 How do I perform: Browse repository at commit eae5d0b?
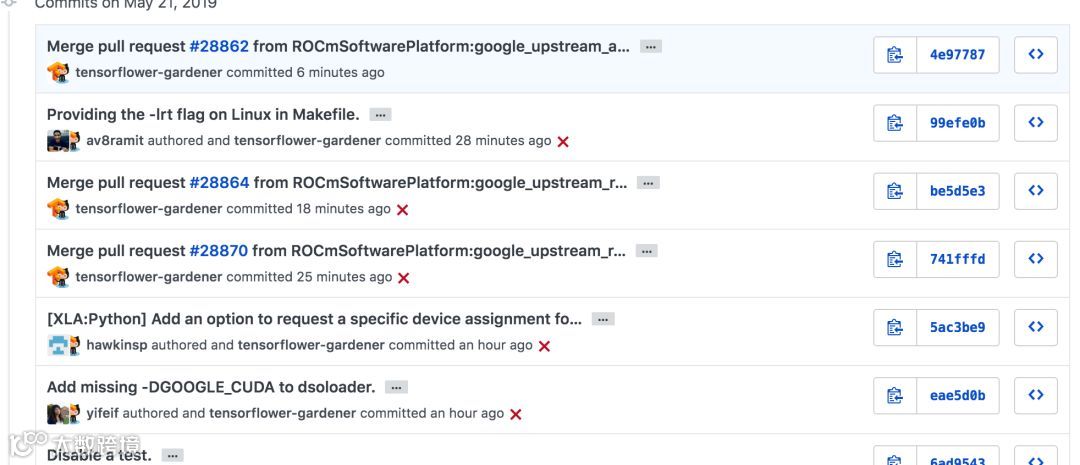click(1036, 395)
